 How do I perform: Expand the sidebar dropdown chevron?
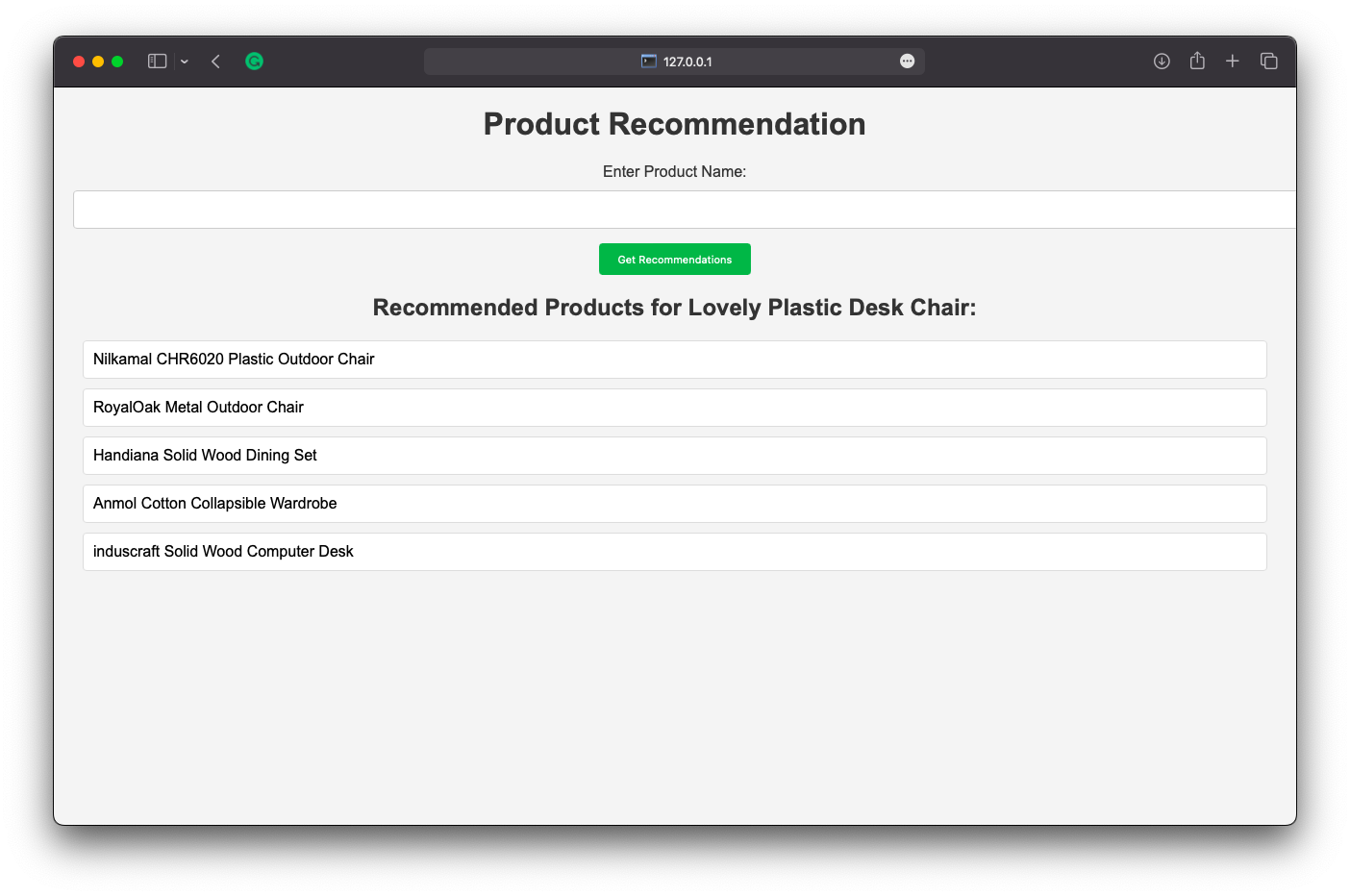click(185, 62)
